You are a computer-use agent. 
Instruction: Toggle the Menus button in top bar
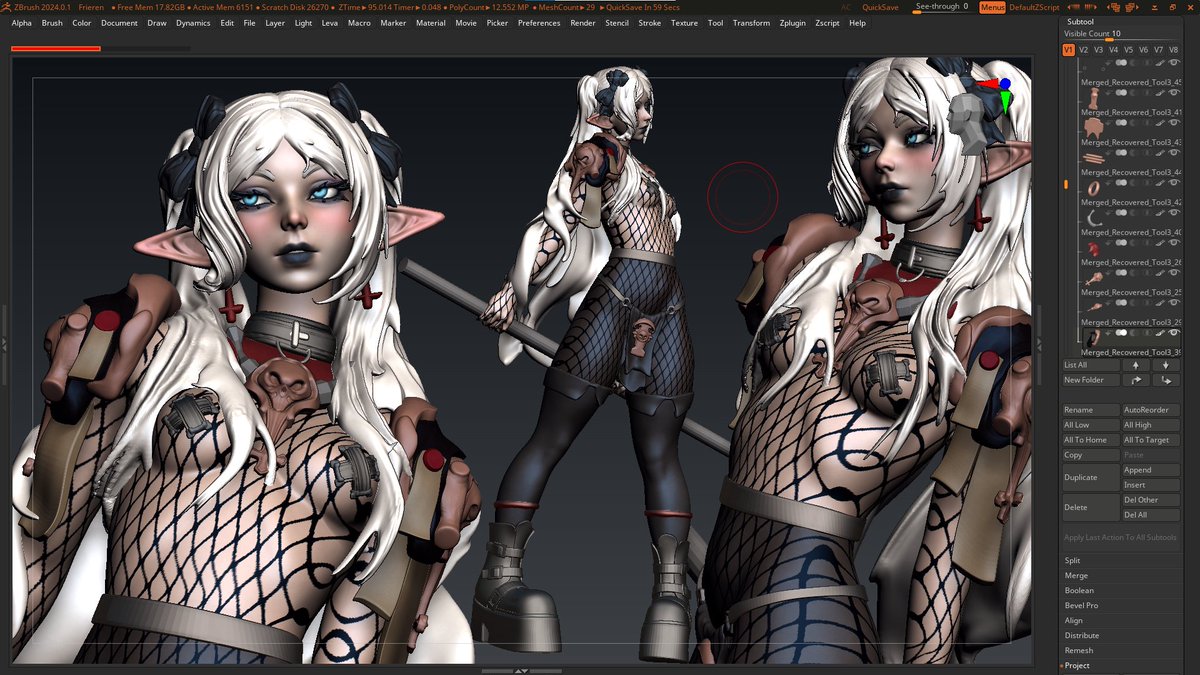[992, 7]
